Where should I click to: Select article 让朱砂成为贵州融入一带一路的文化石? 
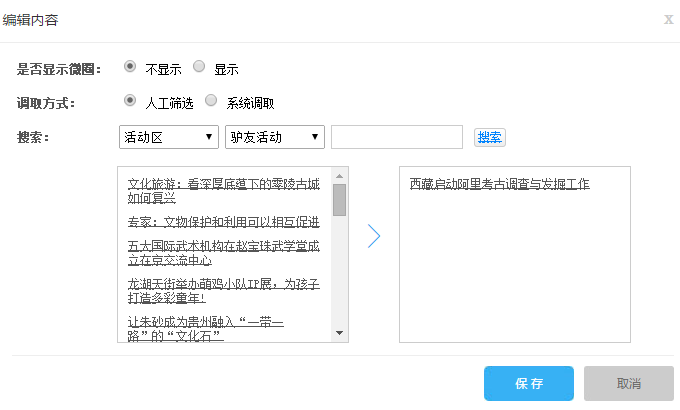206,328
